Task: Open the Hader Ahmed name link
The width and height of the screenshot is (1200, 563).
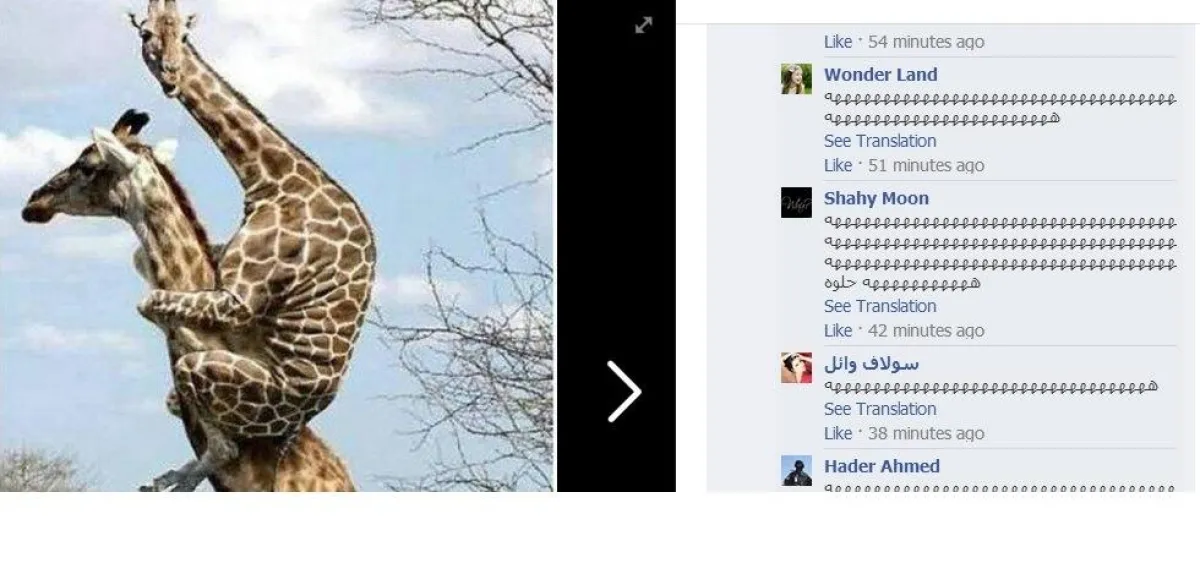Action: 882,466
